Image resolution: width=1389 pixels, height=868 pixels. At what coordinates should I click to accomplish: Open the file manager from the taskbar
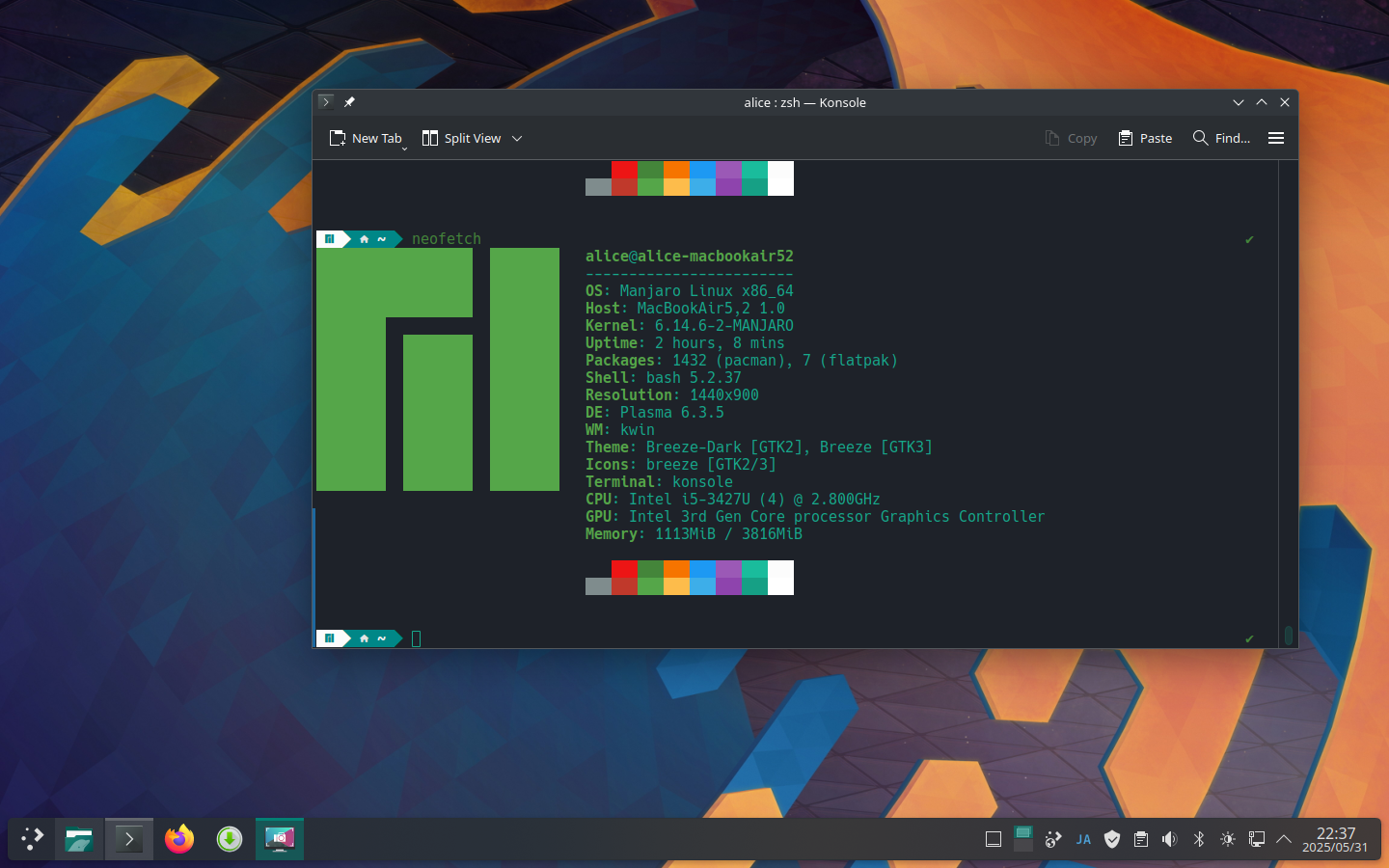(x=79, y=839)
